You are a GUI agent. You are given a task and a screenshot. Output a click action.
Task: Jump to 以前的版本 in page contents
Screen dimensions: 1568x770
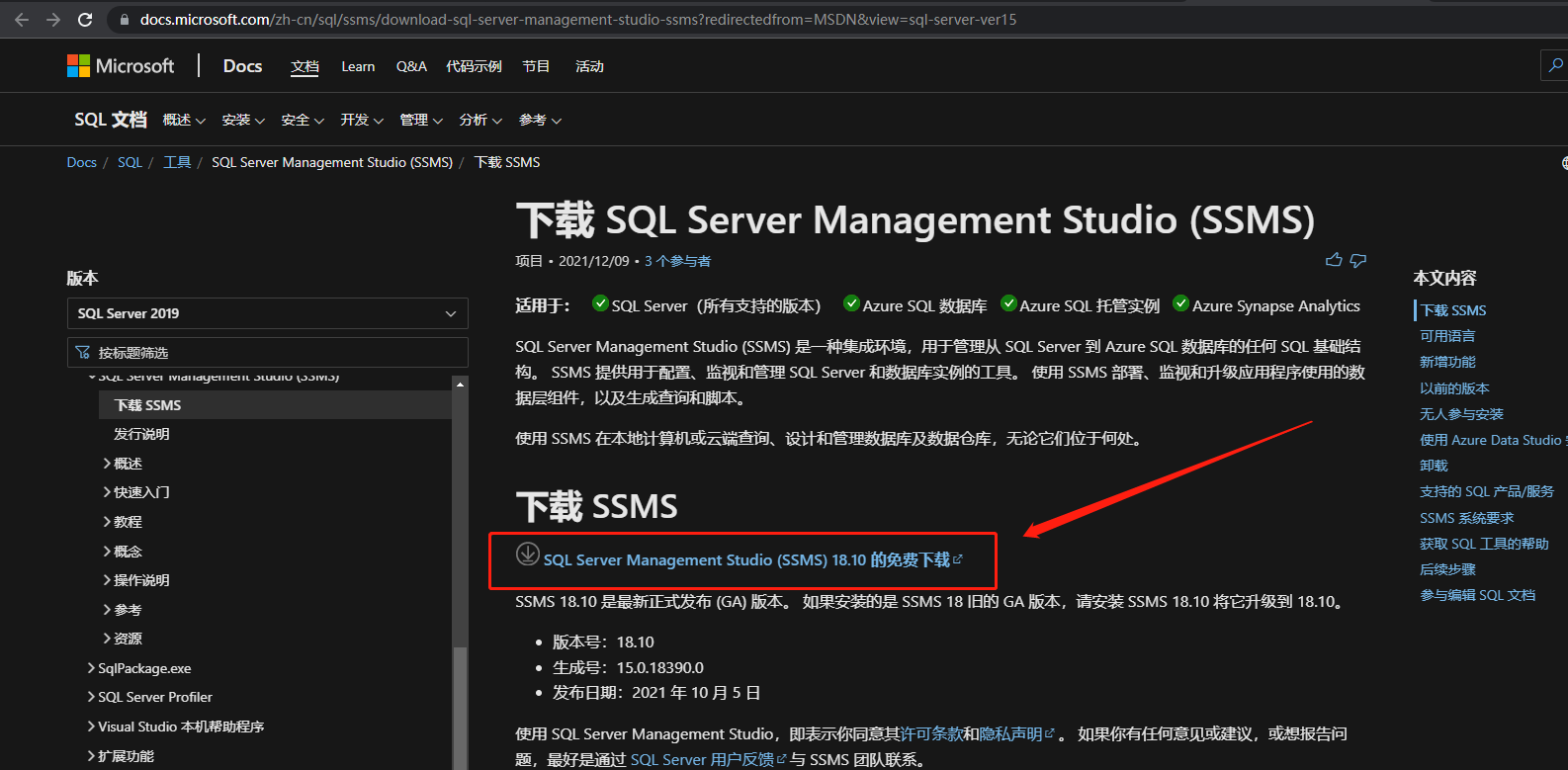click(x=1454, y=388)
